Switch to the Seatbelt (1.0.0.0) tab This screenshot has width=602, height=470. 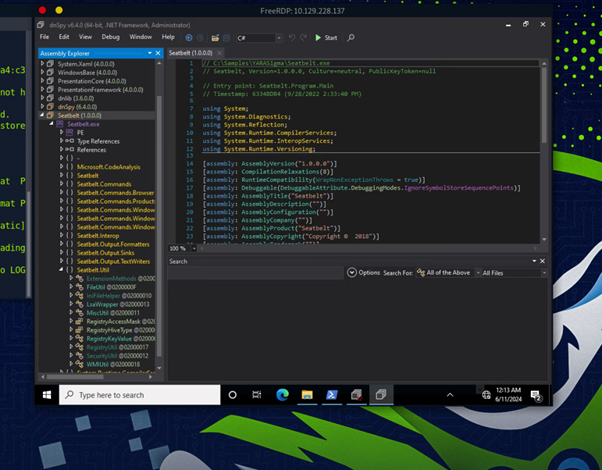190,53
